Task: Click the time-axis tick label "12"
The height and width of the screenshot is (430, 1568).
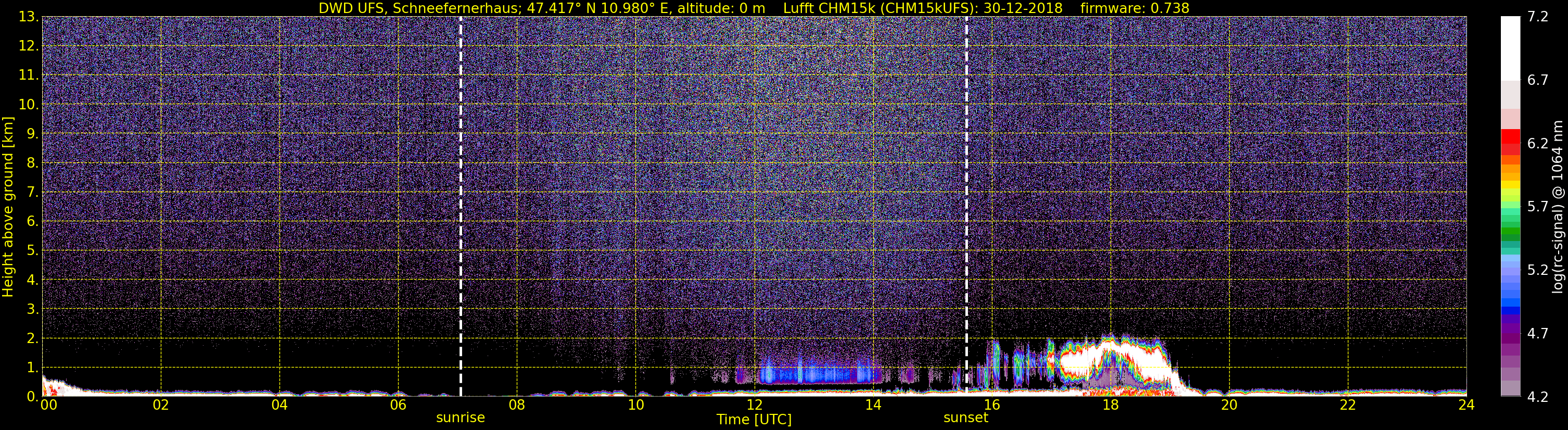Action: 754,406
